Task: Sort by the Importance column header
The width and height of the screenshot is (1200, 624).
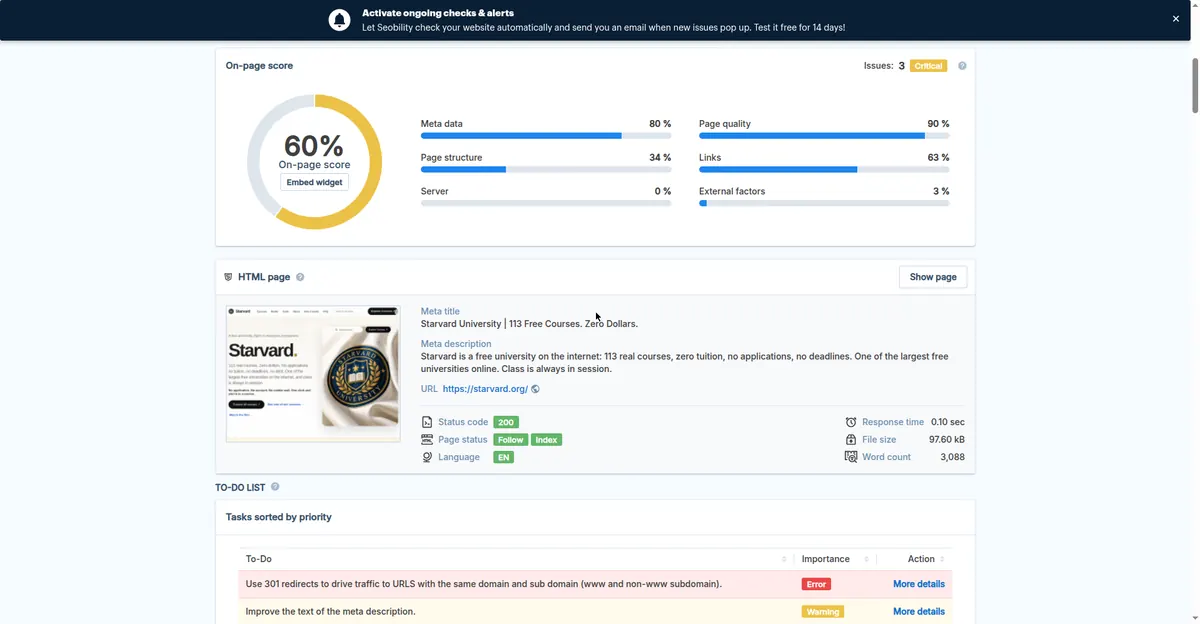Action: 834,559
